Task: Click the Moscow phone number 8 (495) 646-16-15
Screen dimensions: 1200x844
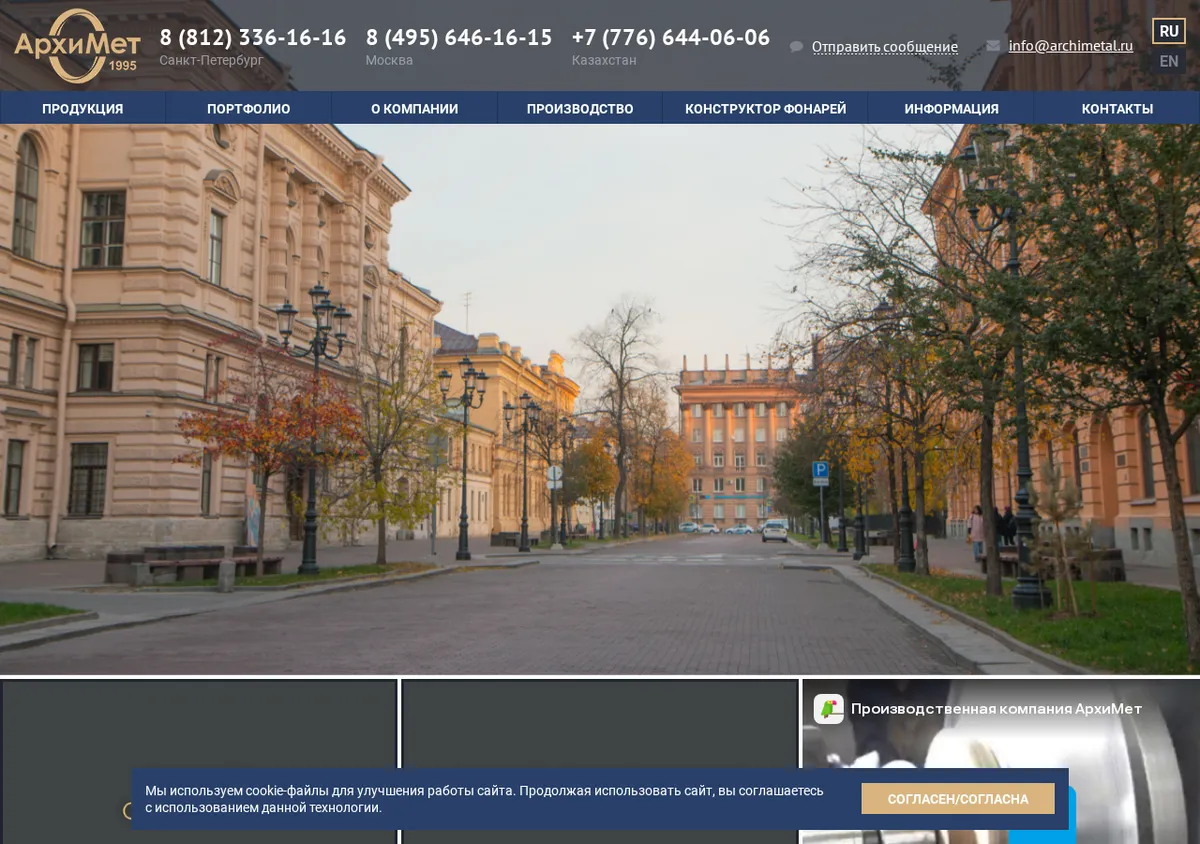Action: pos(459,38)
